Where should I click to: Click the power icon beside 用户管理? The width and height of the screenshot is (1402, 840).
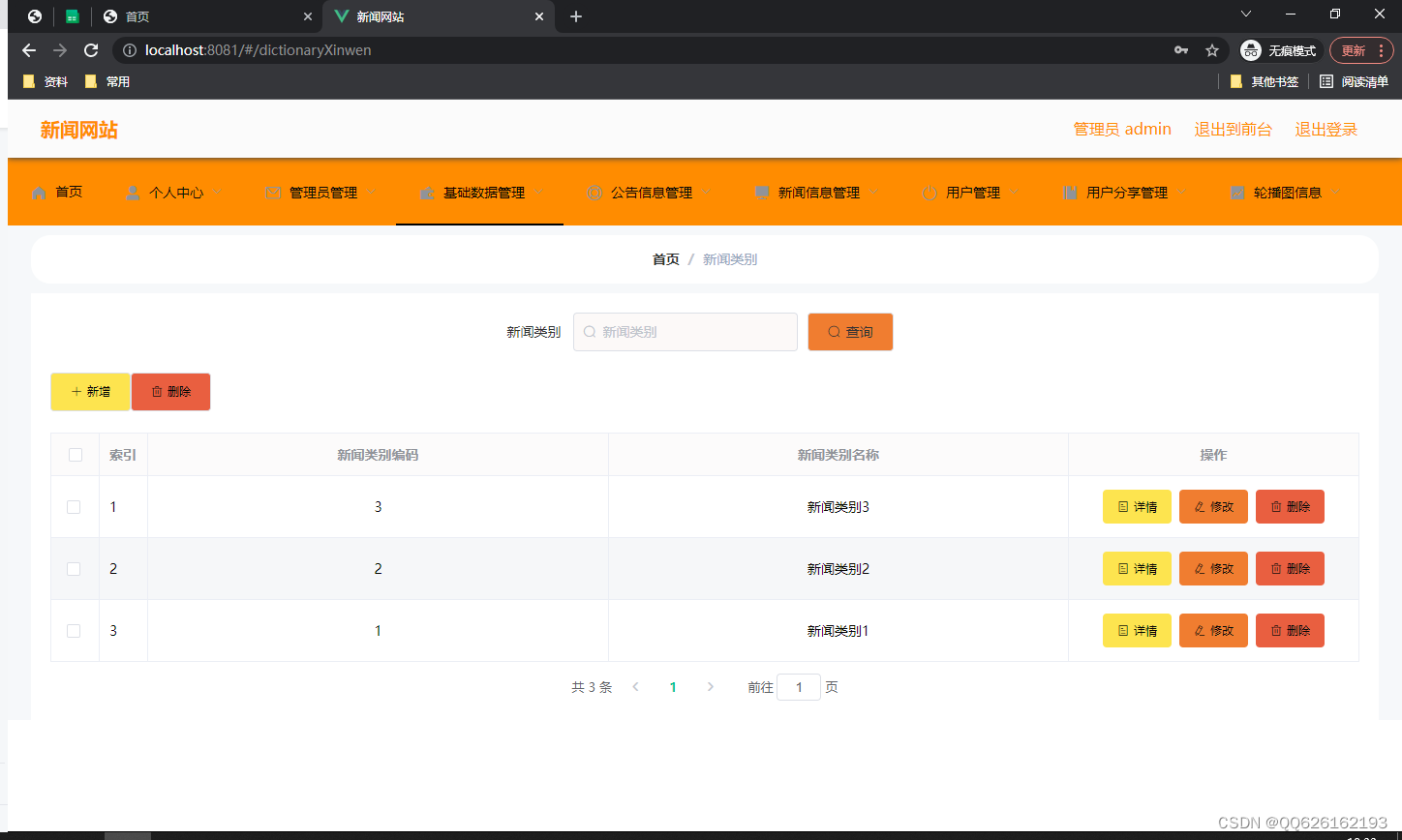point(930,193)
